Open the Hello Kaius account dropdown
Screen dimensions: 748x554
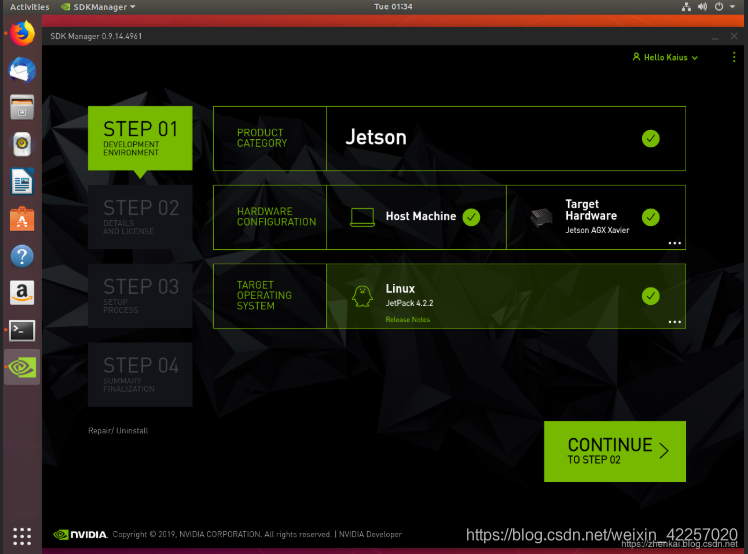point(665,57)
